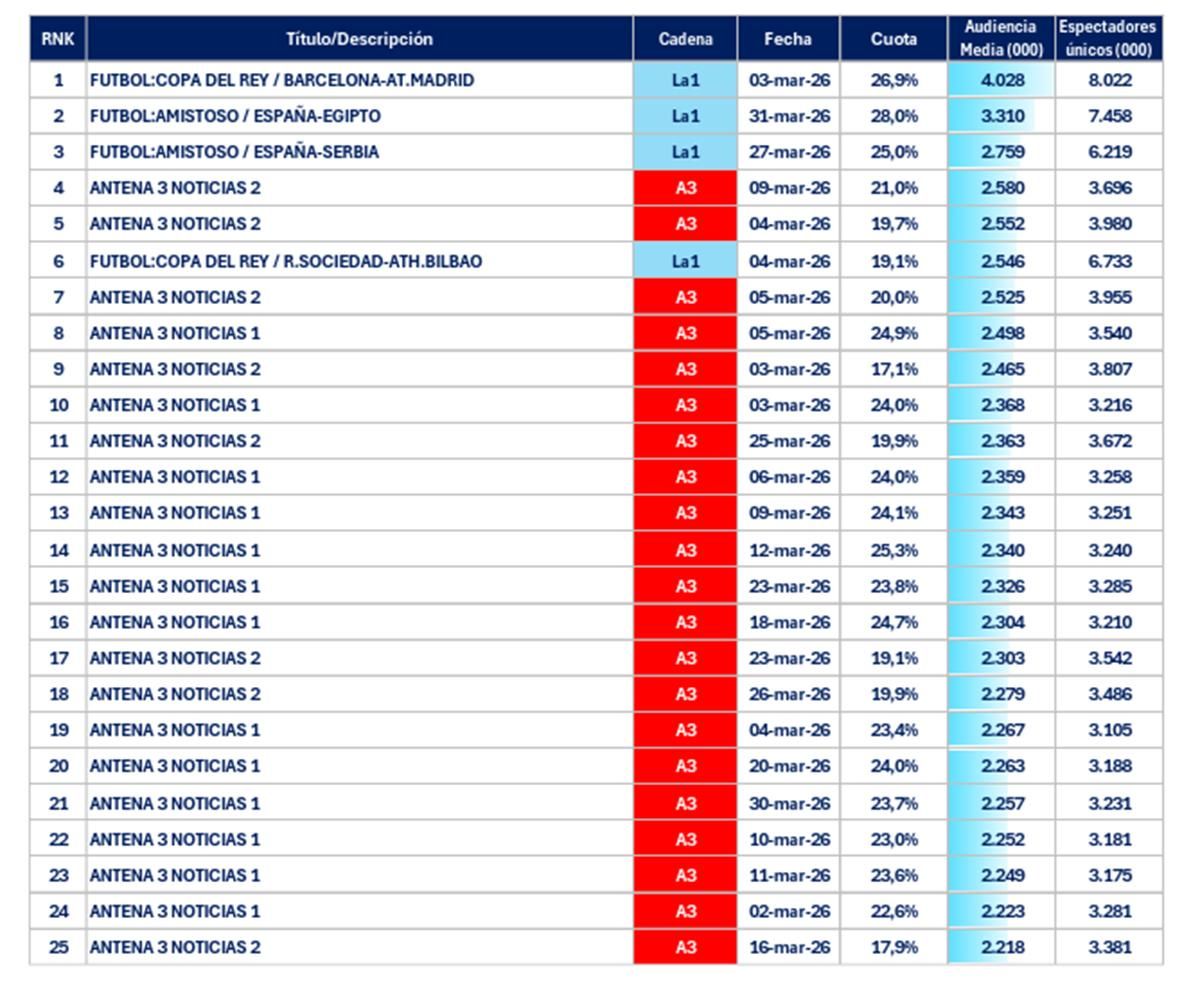Click the Título/Descripción column header
This screenshot has width=1200, height=1000.
(x=359, y=39)
